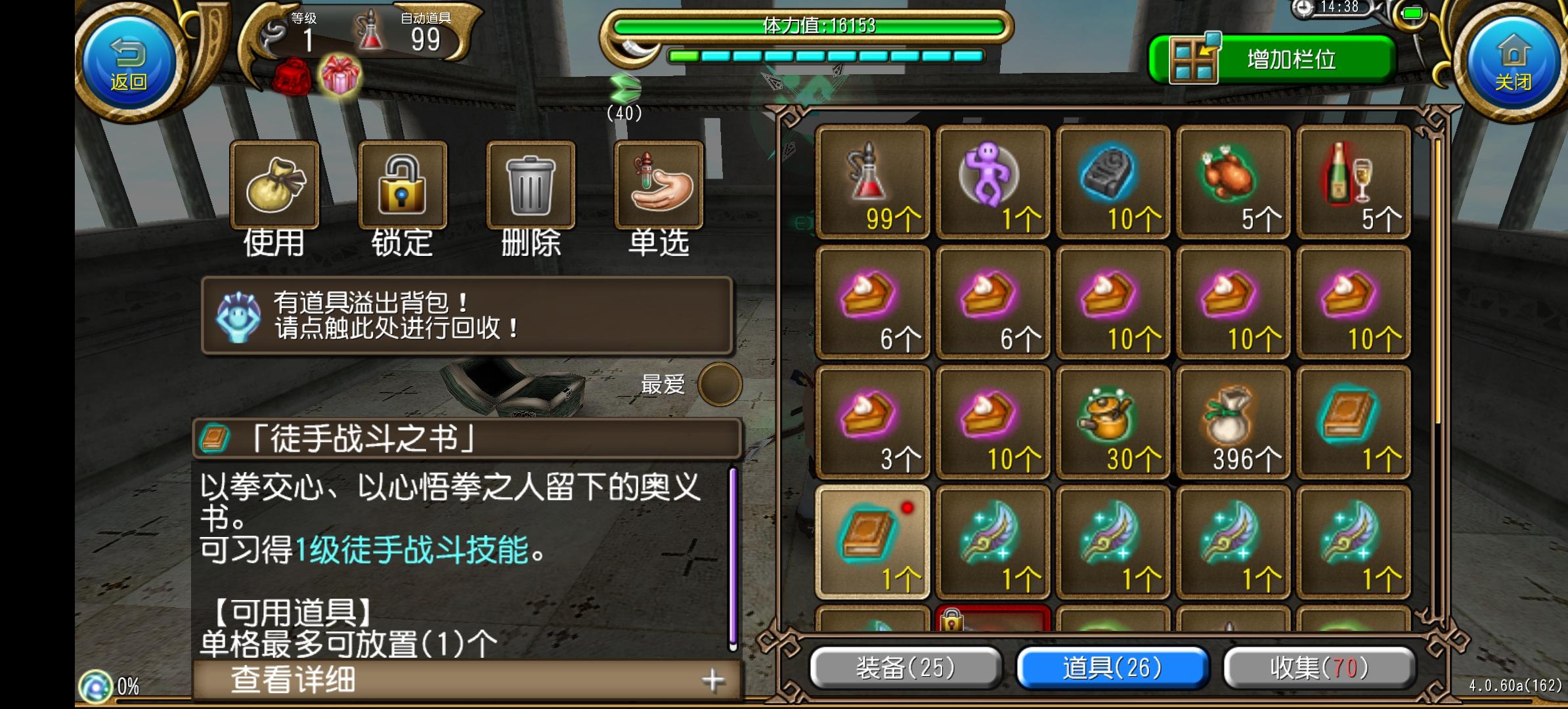
Task: Tap the 单选 single-select hand icon
Action: coord(659,184)
